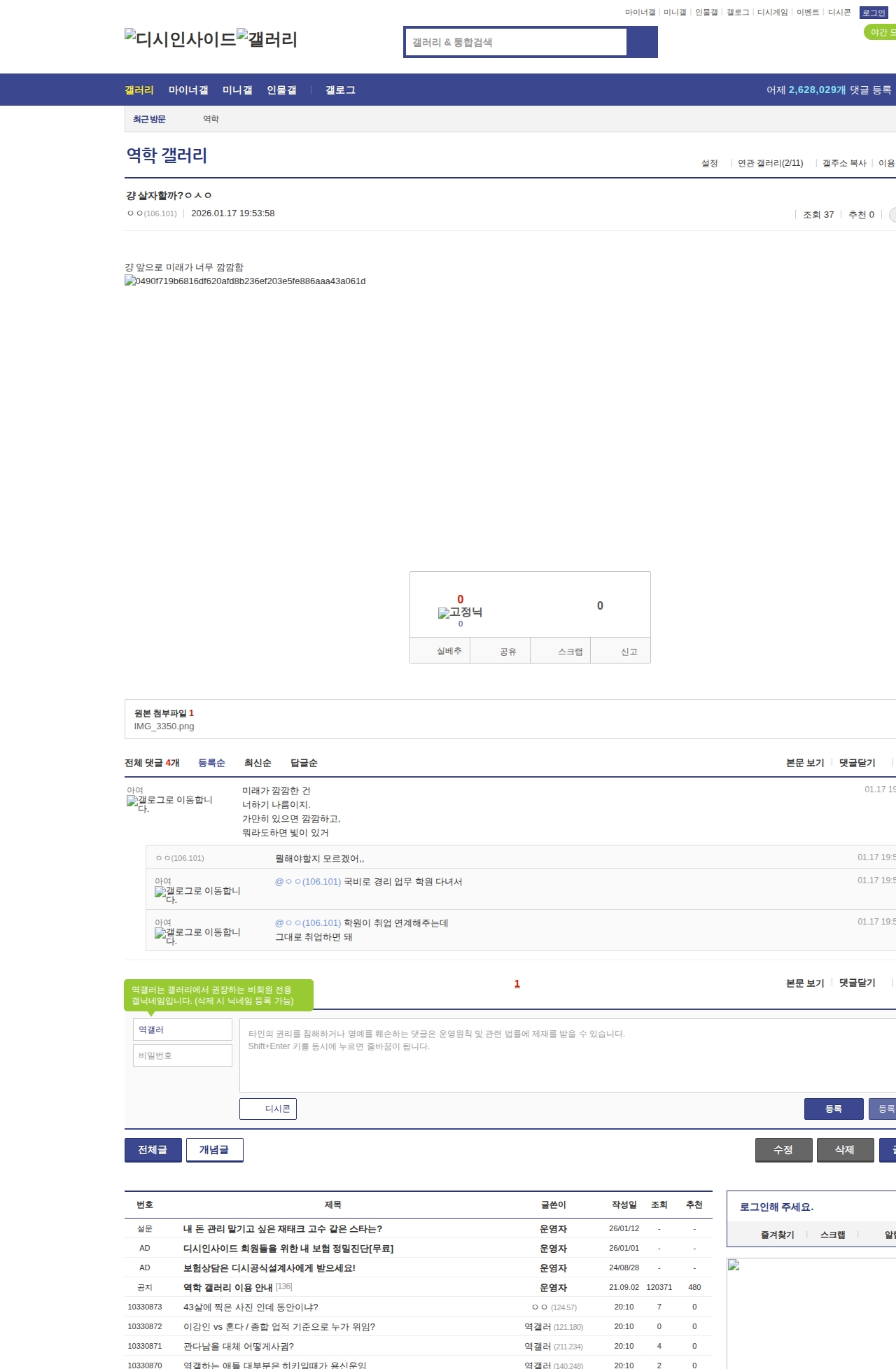This screenshot has width=896, height=1369.
Task: Click the 갤러리 logo image in header
Action: (267, 38)
